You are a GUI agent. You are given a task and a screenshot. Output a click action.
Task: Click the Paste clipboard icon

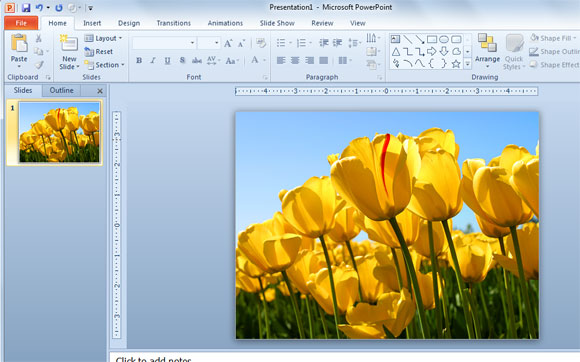[19, 44]
